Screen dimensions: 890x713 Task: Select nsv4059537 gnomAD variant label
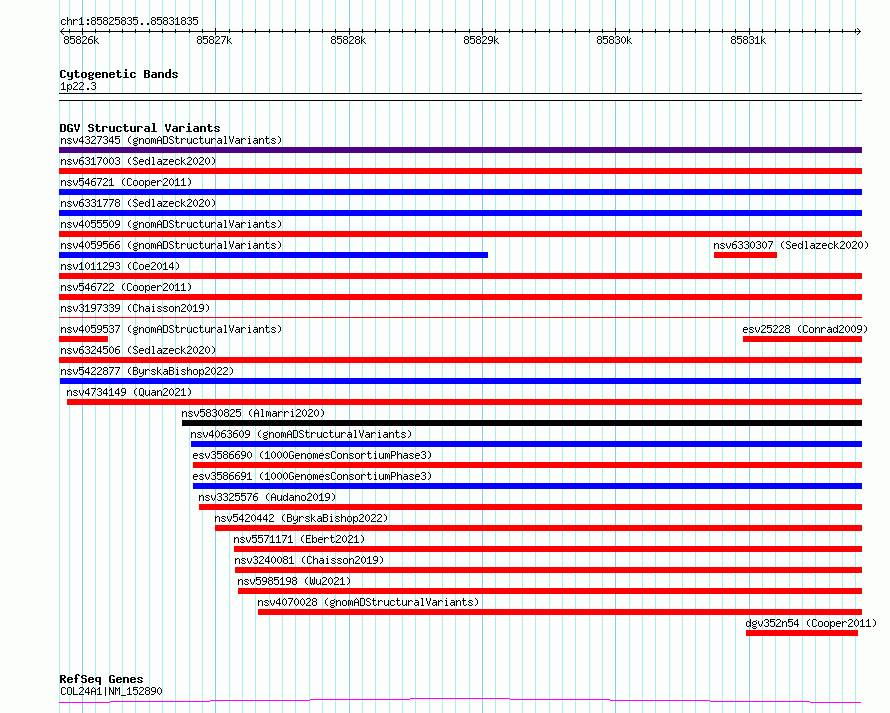point(171,329)
